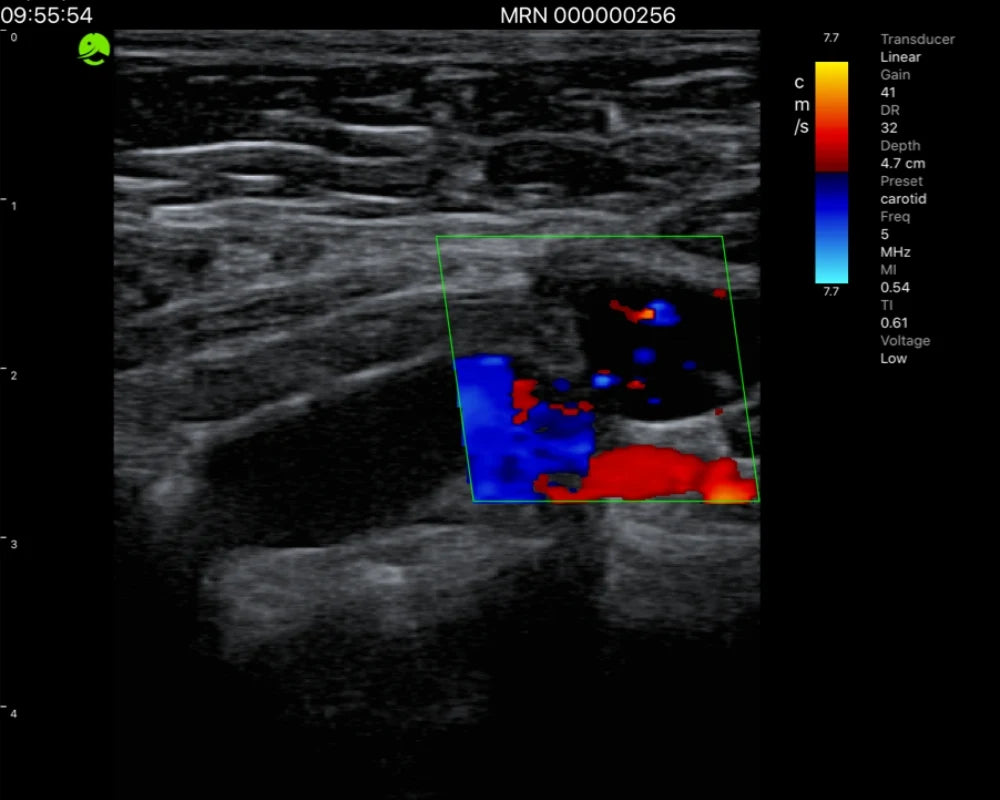Image resolution: width=1000 pixels, height=800 pixels.
Task: Click the dynamic range value 32
Action: pos(888,128)
